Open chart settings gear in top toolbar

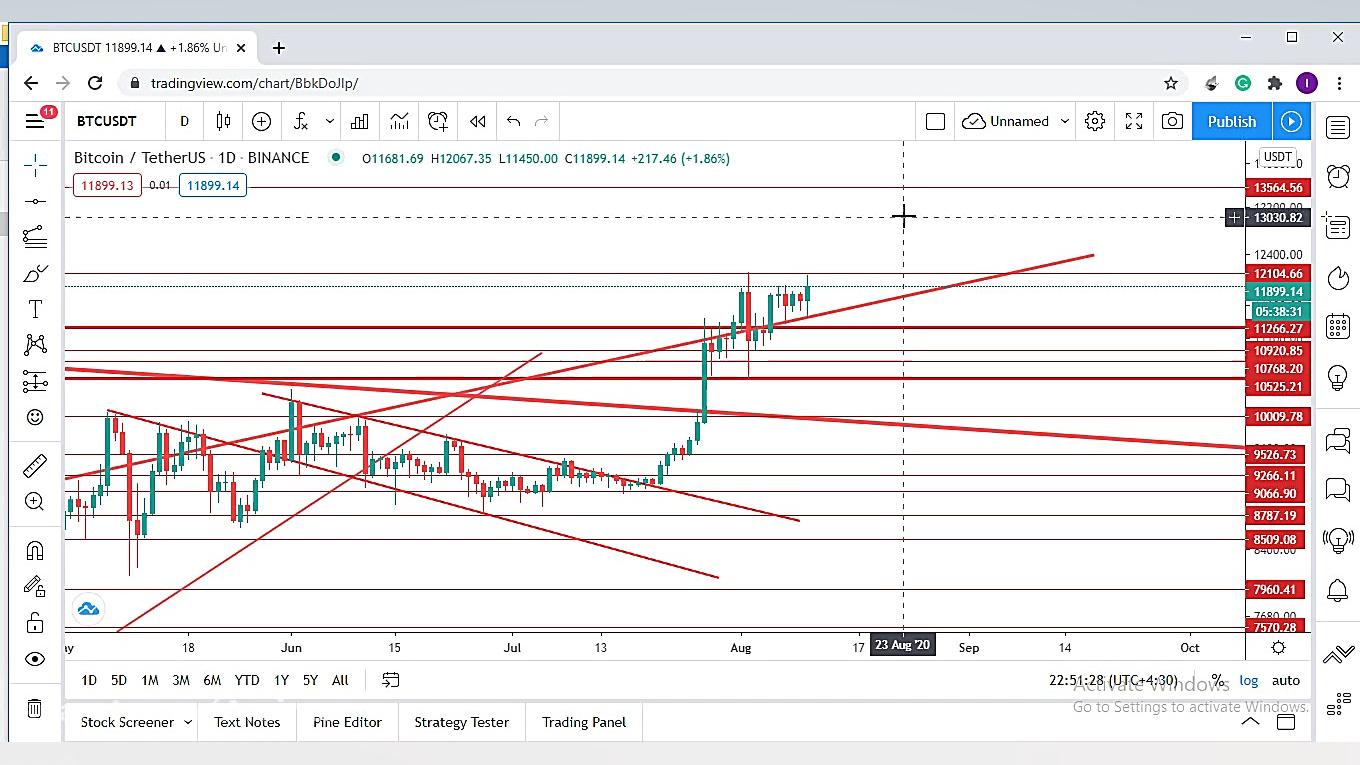[1095, 121]
